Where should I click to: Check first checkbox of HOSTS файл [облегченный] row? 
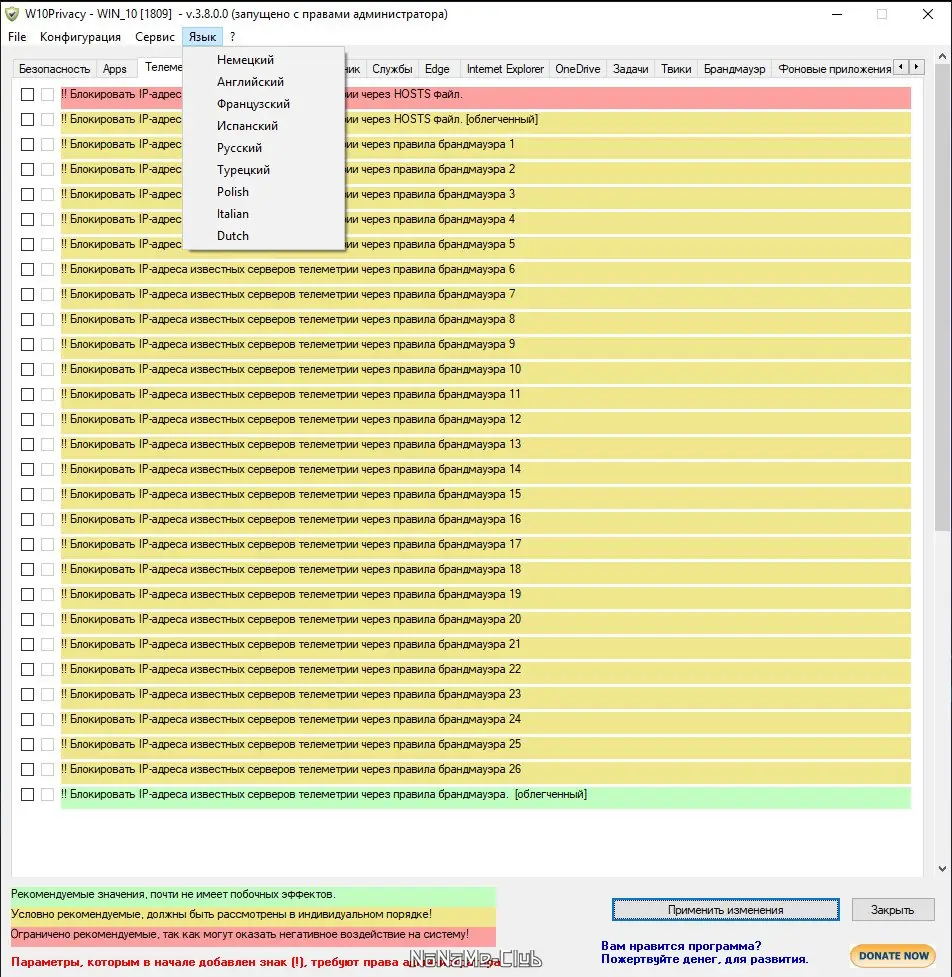coord(27,120)
